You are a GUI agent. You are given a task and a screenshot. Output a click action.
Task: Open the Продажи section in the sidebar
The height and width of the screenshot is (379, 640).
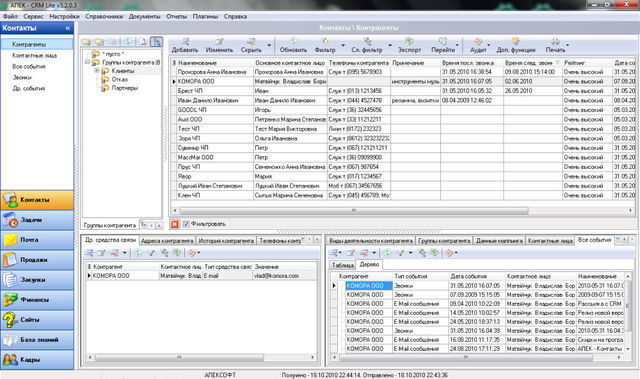point(37,260)
